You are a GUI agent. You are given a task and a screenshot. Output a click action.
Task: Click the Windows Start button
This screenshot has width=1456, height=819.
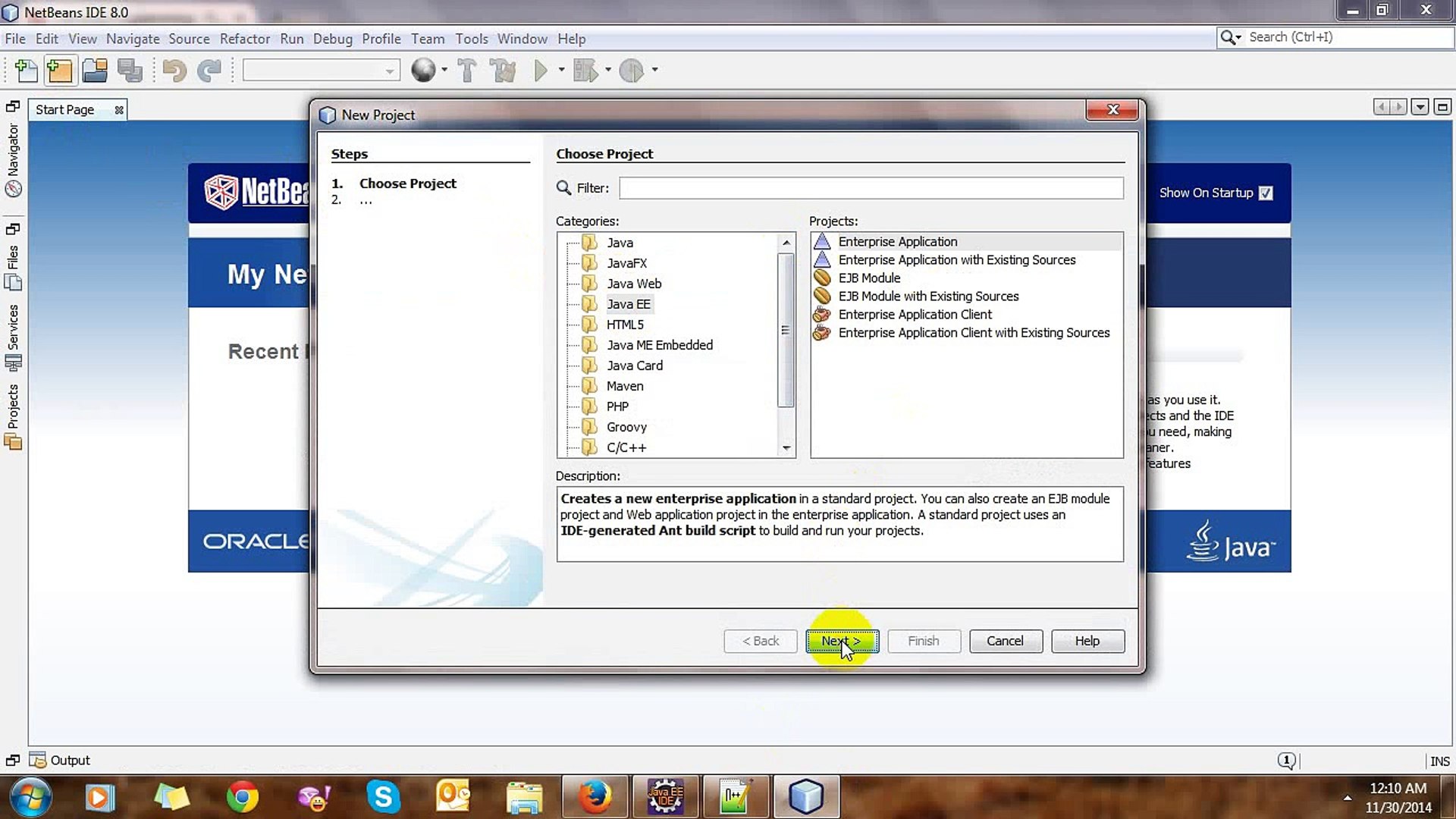tap(30, 797)
